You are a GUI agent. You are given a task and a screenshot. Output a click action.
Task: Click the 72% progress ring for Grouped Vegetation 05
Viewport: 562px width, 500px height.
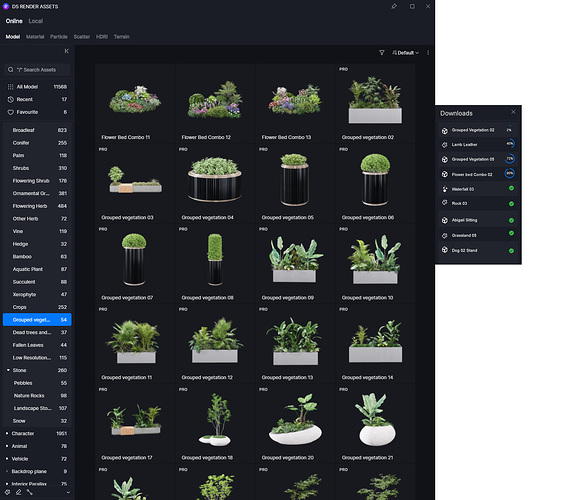pos(510,158)
